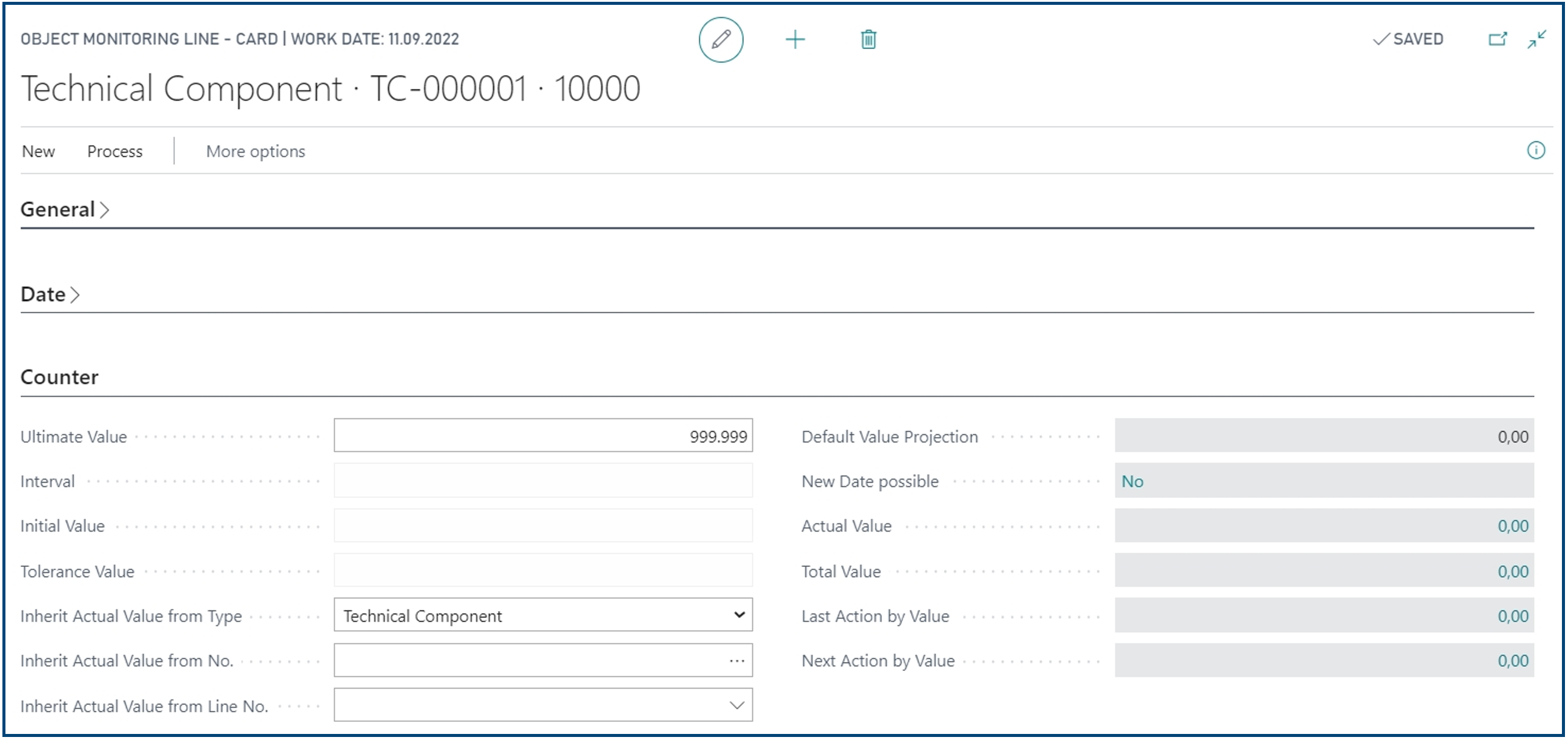Click the Total Value 0,00 link
Screen dimensions: 1568x740
tap(1513, 572)
